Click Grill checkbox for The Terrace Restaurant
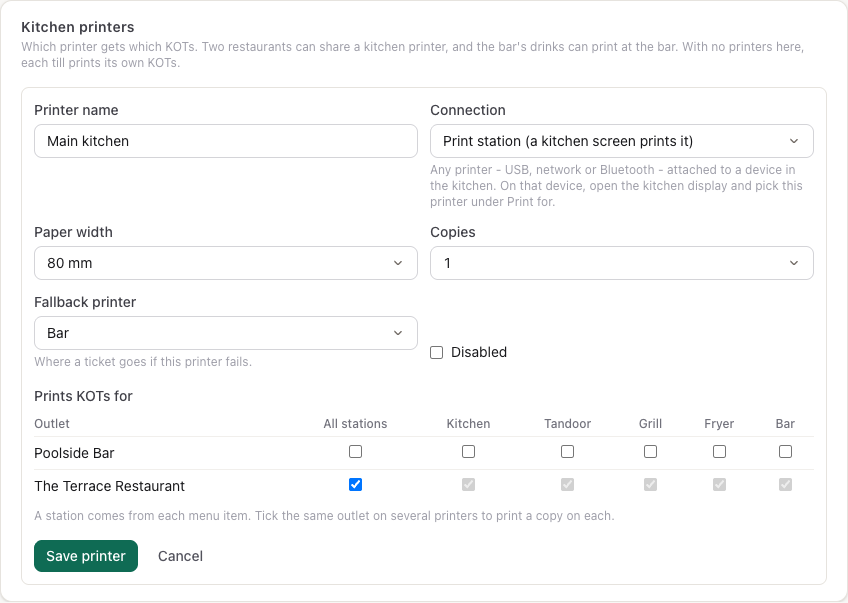The image size is (848, 603). (x=651, y=485)
